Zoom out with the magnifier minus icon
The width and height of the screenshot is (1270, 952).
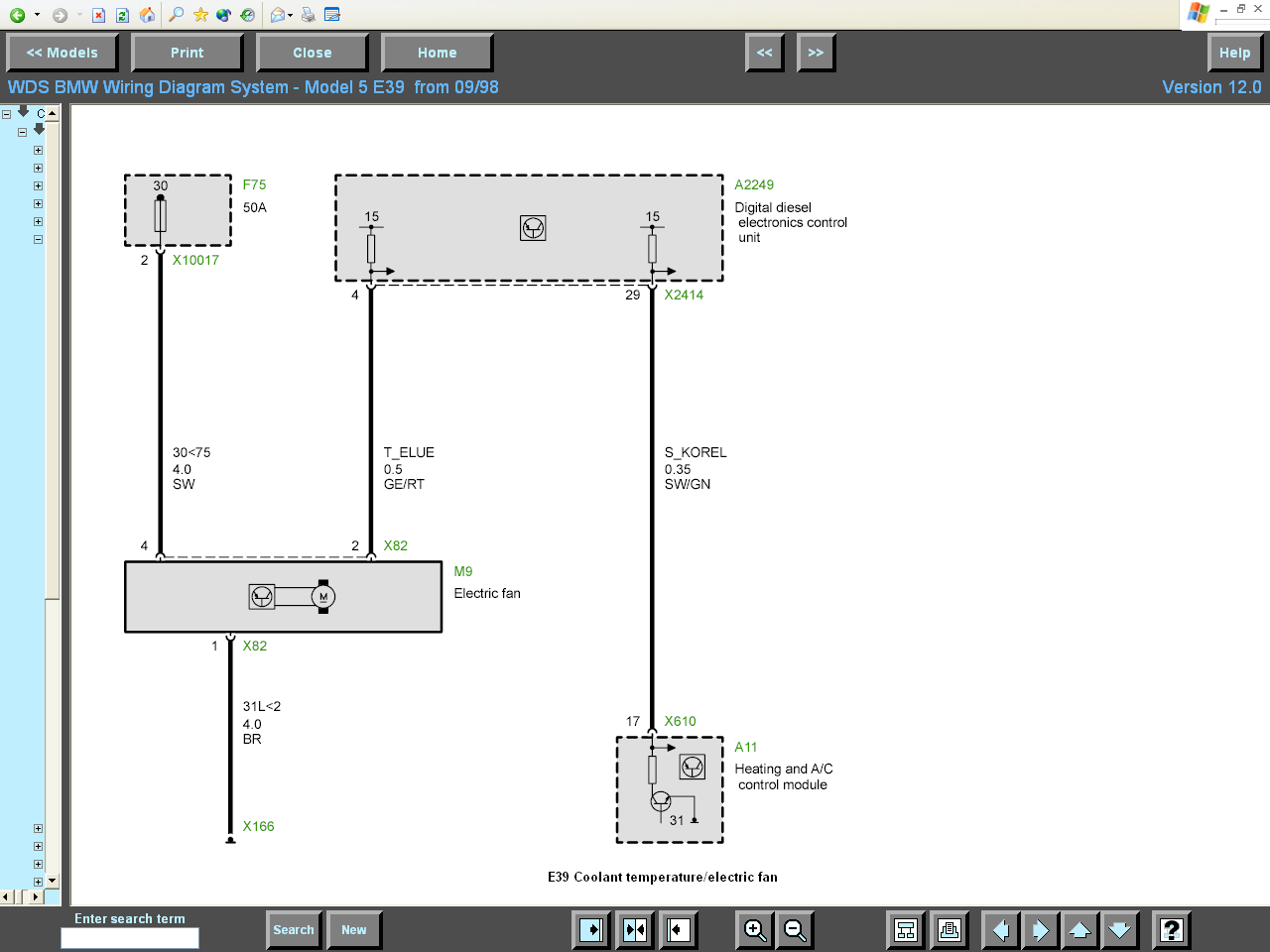[x=795, y=930]
